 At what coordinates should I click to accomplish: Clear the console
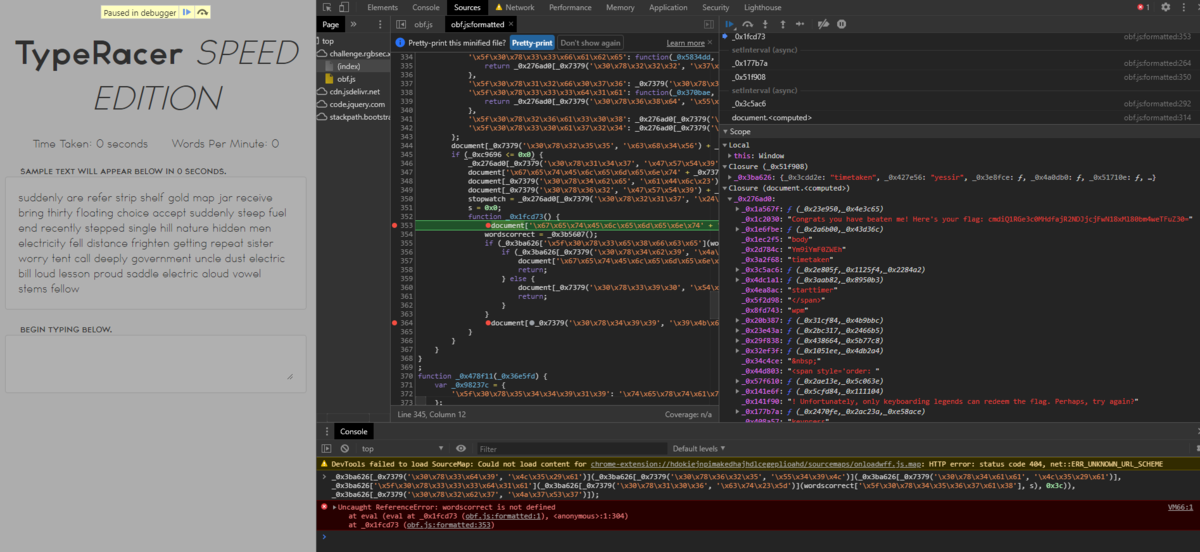345,448
